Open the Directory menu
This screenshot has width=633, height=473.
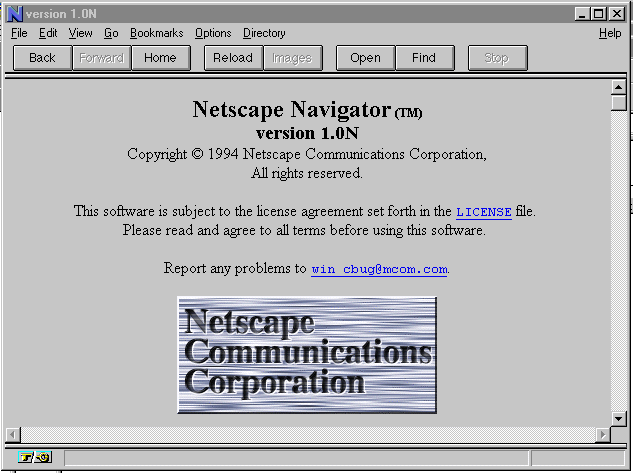264,33
